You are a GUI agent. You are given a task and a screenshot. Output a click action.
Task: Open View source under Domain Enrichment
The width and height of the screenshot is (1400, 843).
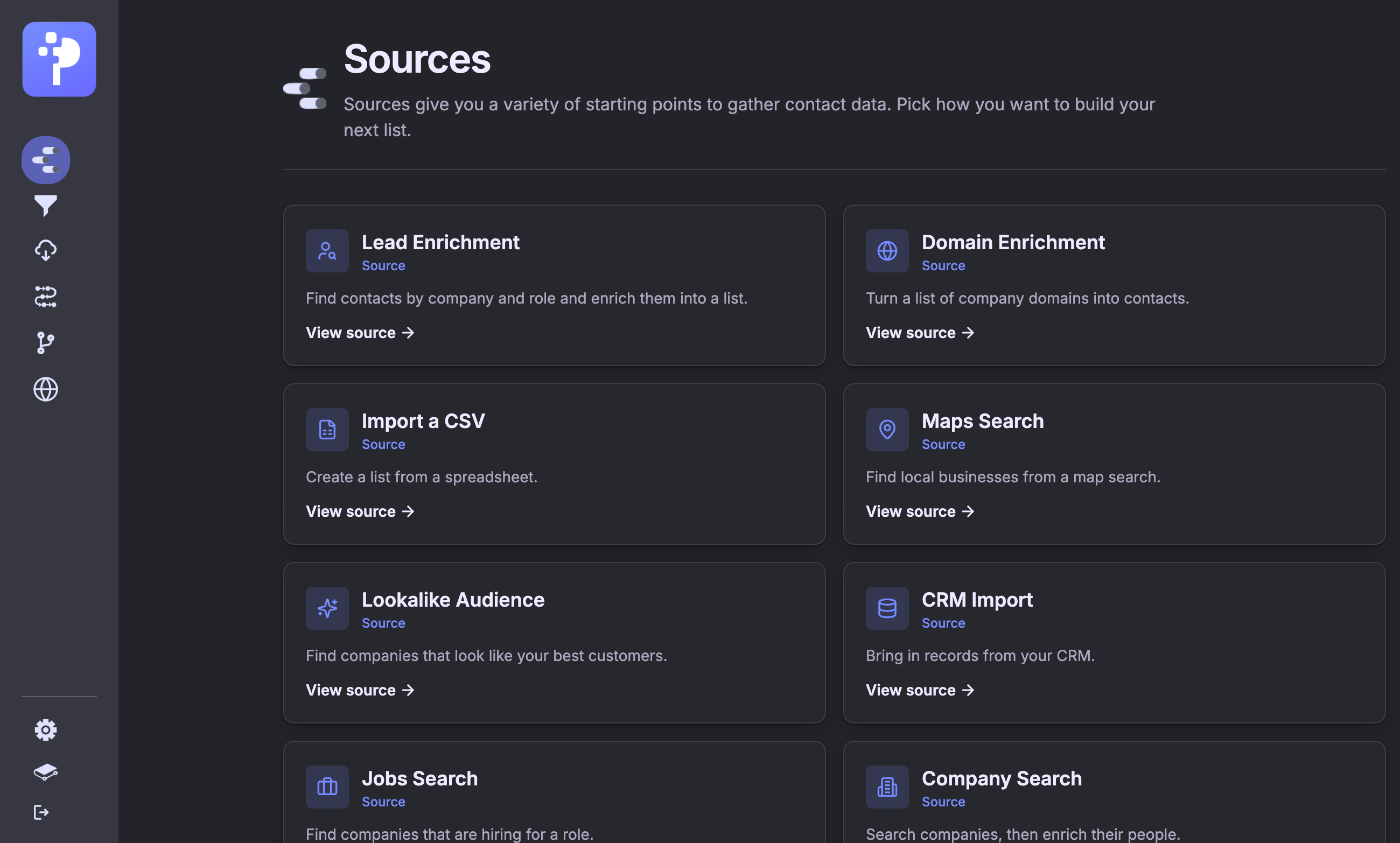click(920, 333)
